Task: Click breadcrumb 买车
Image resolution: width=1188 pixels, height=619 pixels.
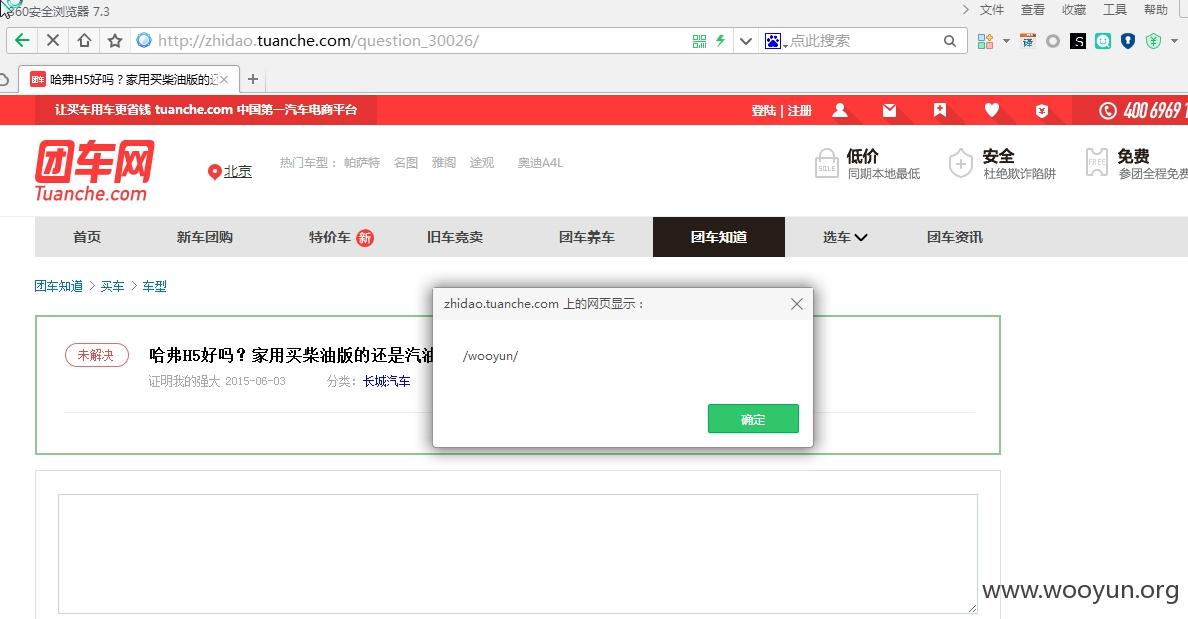Action: pos(112,286)
